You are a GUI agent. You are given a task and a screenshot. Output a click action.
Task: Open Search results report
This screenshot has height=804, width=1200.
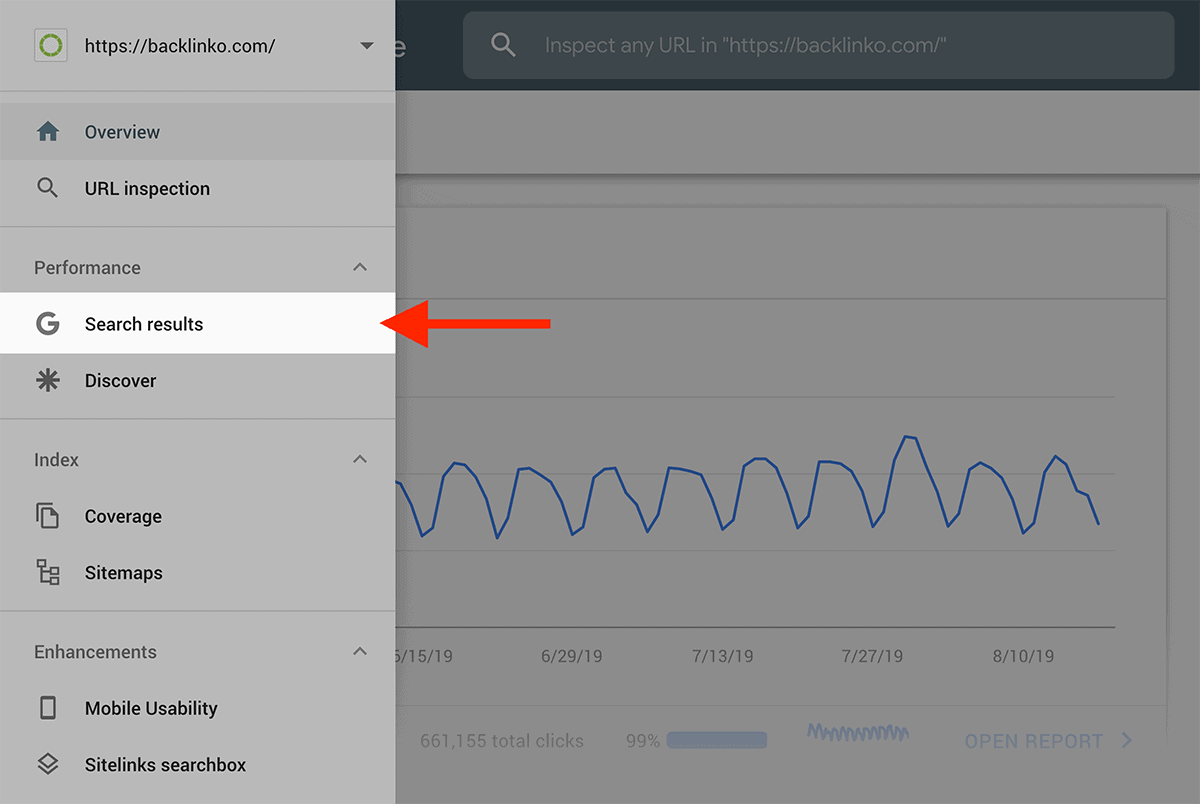[x=144, y=324]
